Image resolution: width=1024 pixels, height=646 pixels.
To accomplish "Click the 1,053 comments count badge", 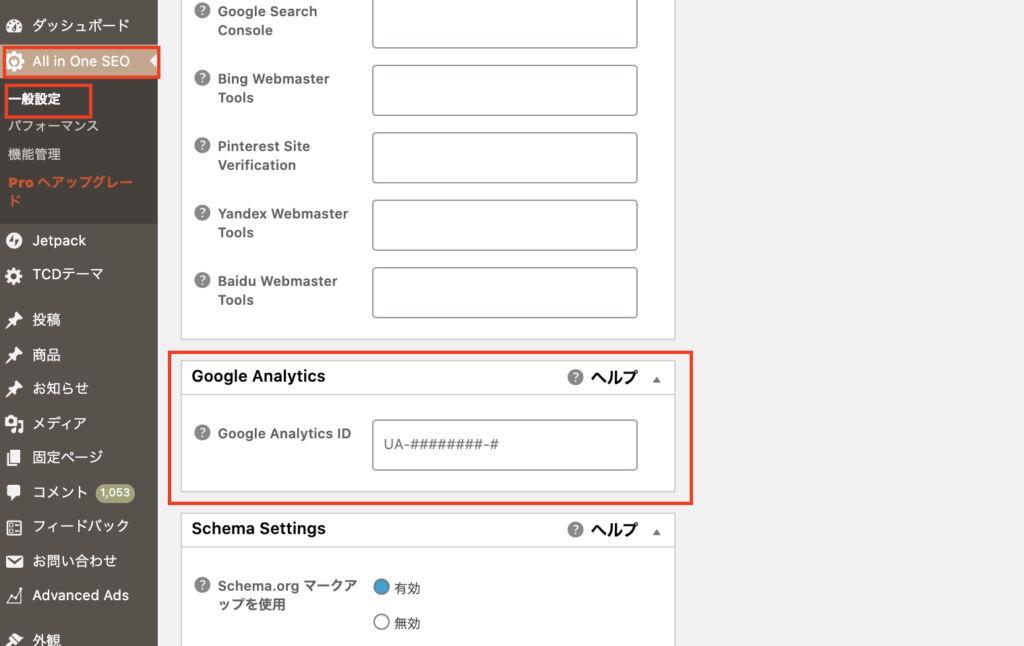I will tap(115, 493).
